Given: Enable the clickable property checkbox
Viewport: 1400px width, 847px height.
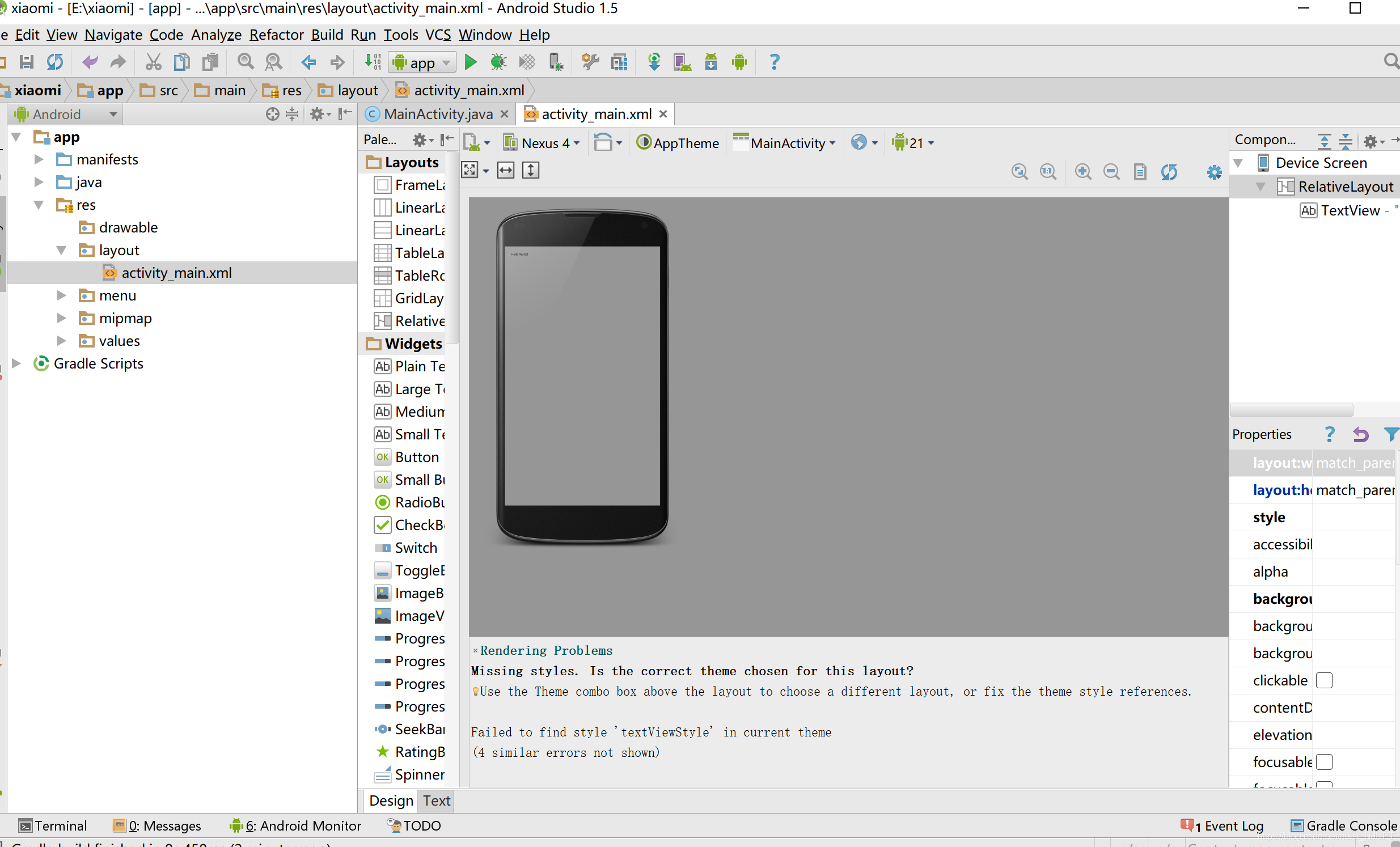Looking at the screenshot, I should (1325, 680).
